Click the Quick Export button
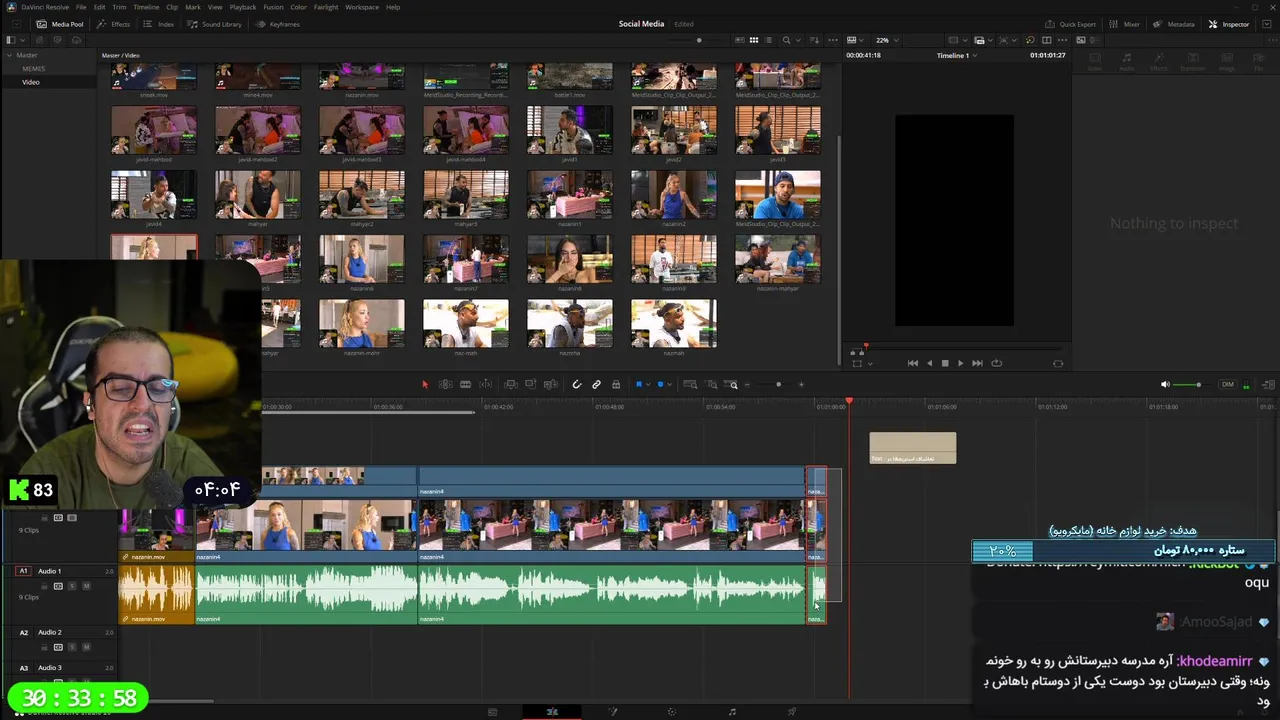Image resolution: width=1280 pixels, height=720 pixels. pos(1071,24)
